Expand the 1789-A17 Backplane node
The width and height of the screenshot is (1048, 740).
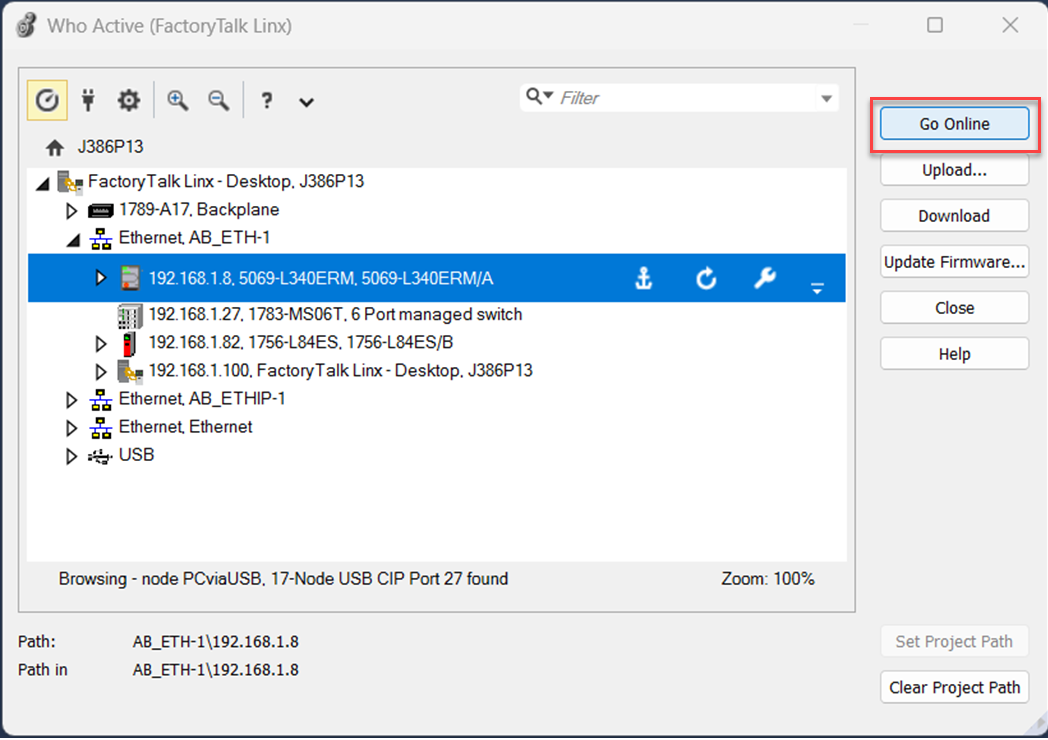tap(70, 210)
